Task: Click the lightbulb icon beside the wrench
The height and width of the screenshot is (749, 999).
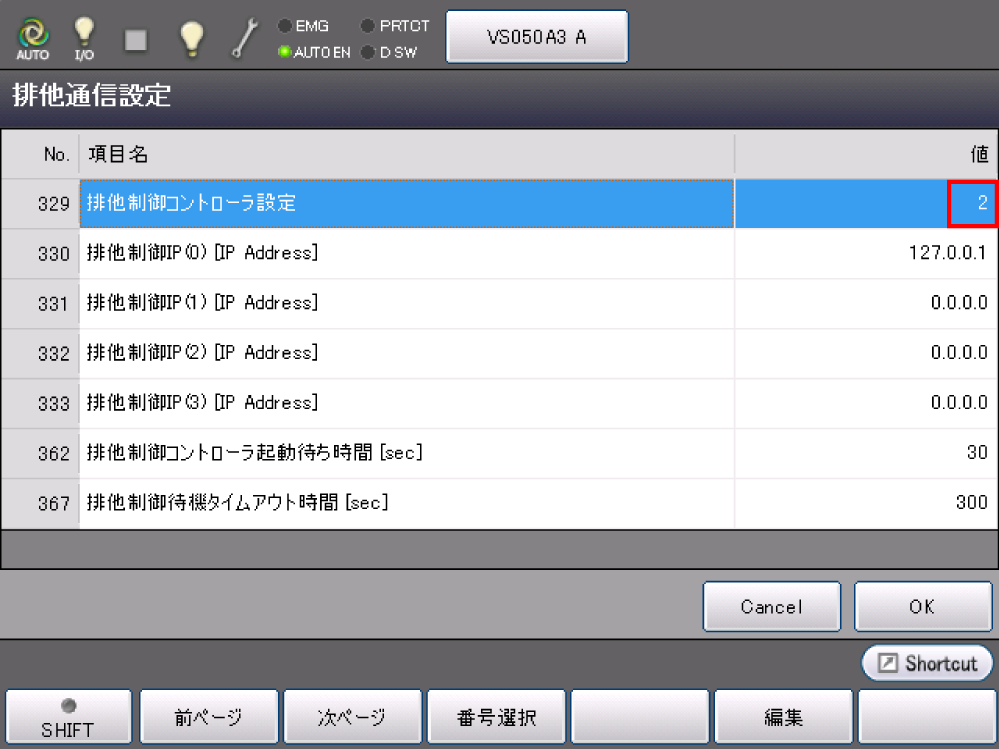Action: pyautogui.click(x=190, y=38)
